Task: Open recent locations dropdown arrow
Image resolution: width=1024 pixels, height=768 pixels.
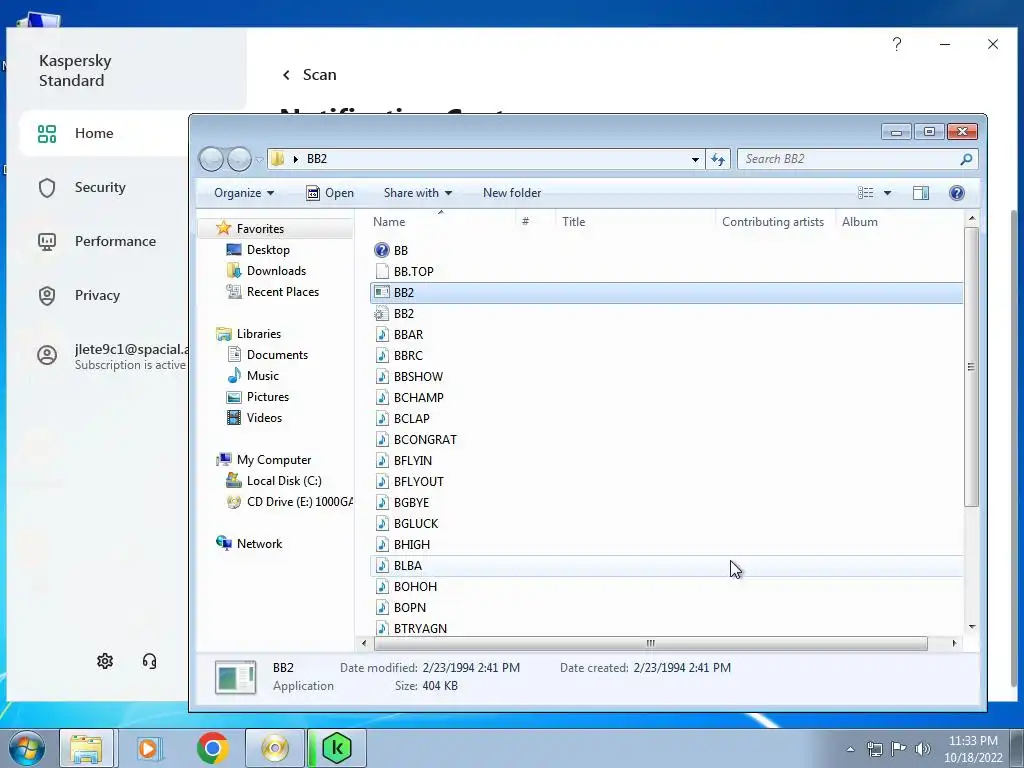Action: click(x=259, y=159)
